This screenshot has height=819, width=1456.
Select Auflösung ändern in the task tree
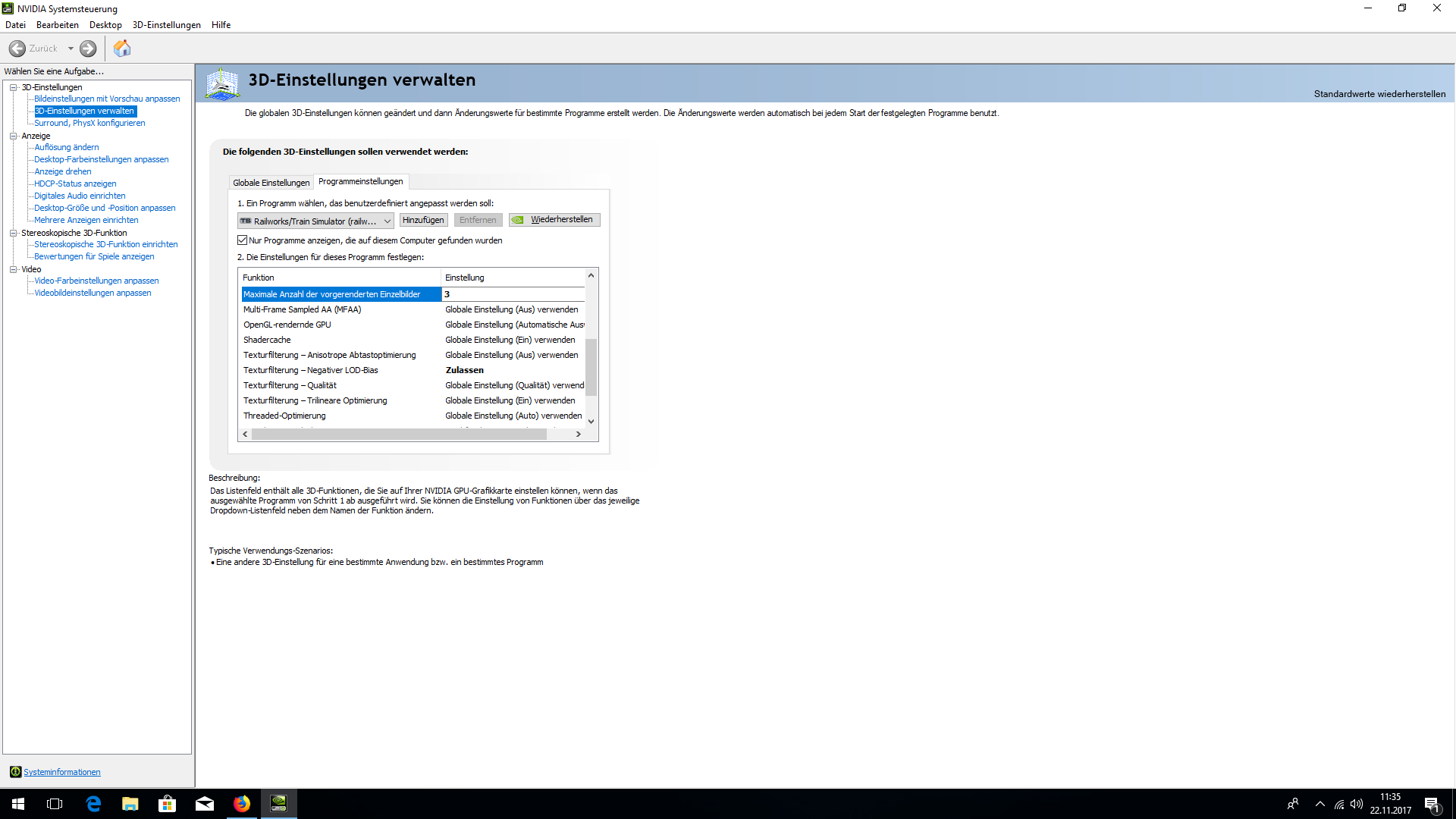(x=67, y=147)
